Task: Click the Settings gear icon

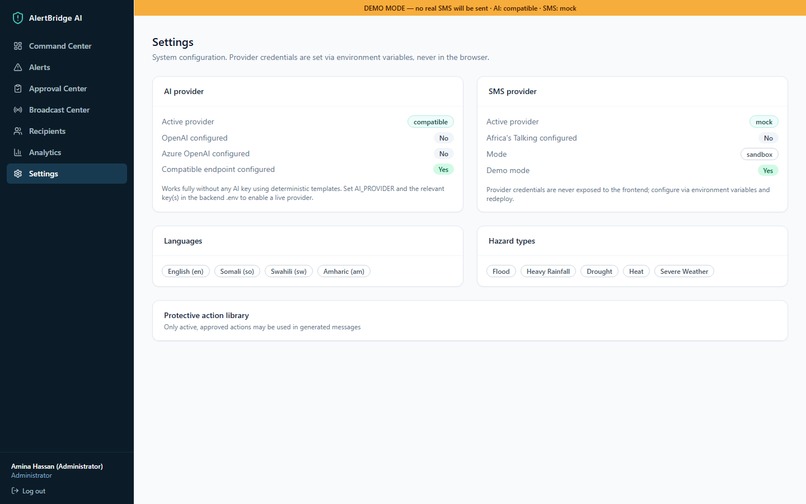Action: coord(18,174)
